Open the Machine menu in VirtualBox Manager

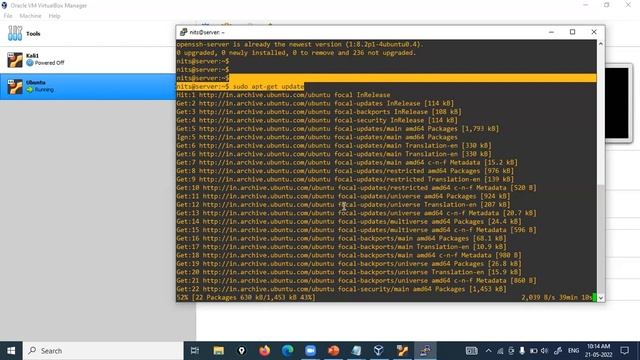pyautogui.click(x=30, y=16)
